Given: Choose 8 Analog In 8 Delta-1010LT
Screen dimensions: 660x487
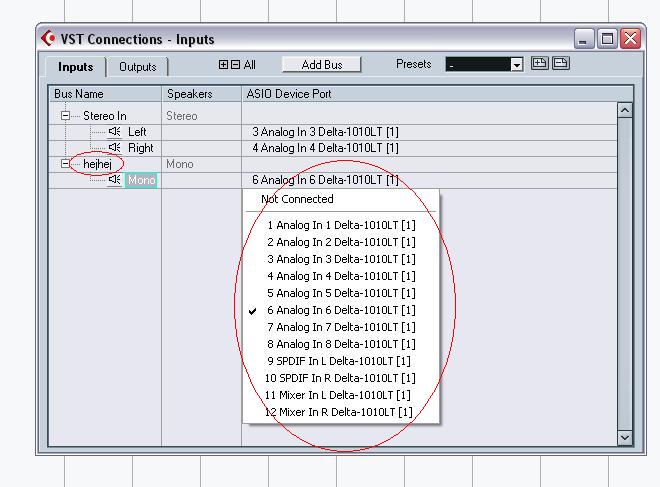Looking at the screenshot, I should [x=341, y=344].
